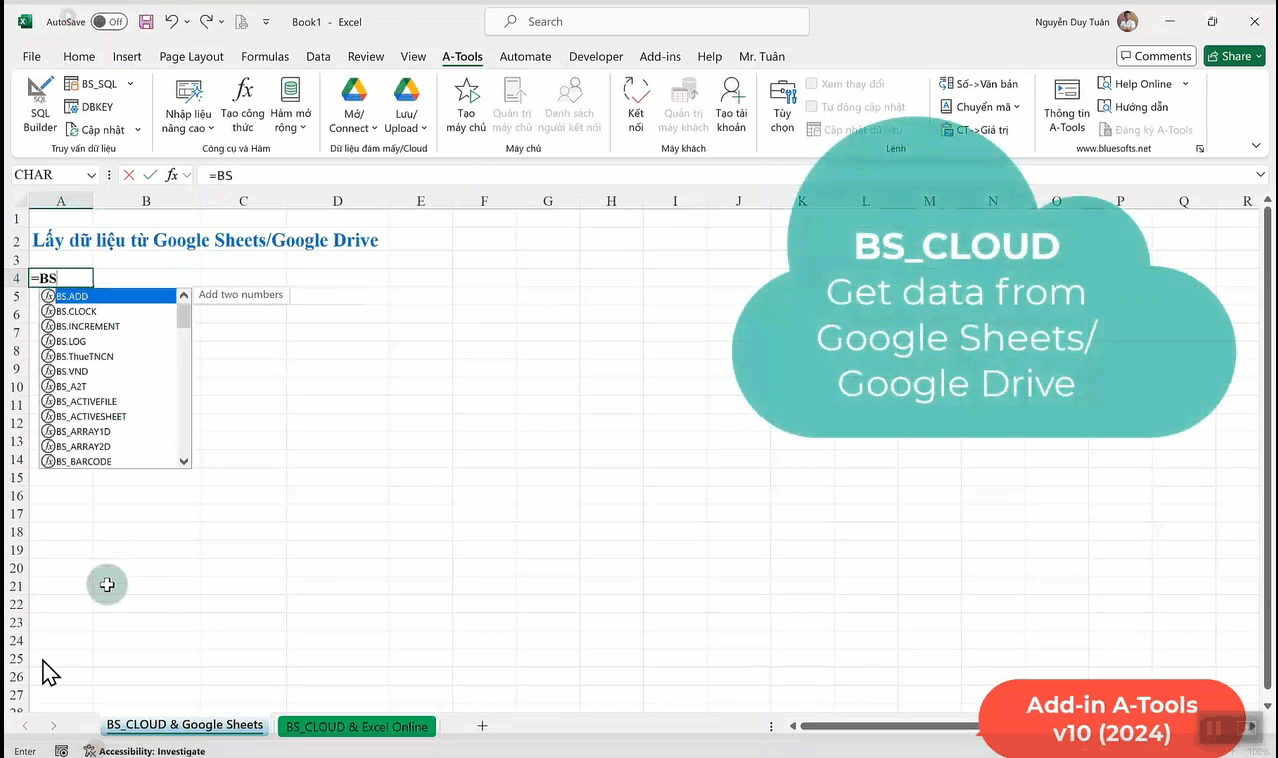Click Accessibility: Investigate in status bar
Image resolution: width=1278 pixels, height=758 pixels.
click(x=144, y=751)
